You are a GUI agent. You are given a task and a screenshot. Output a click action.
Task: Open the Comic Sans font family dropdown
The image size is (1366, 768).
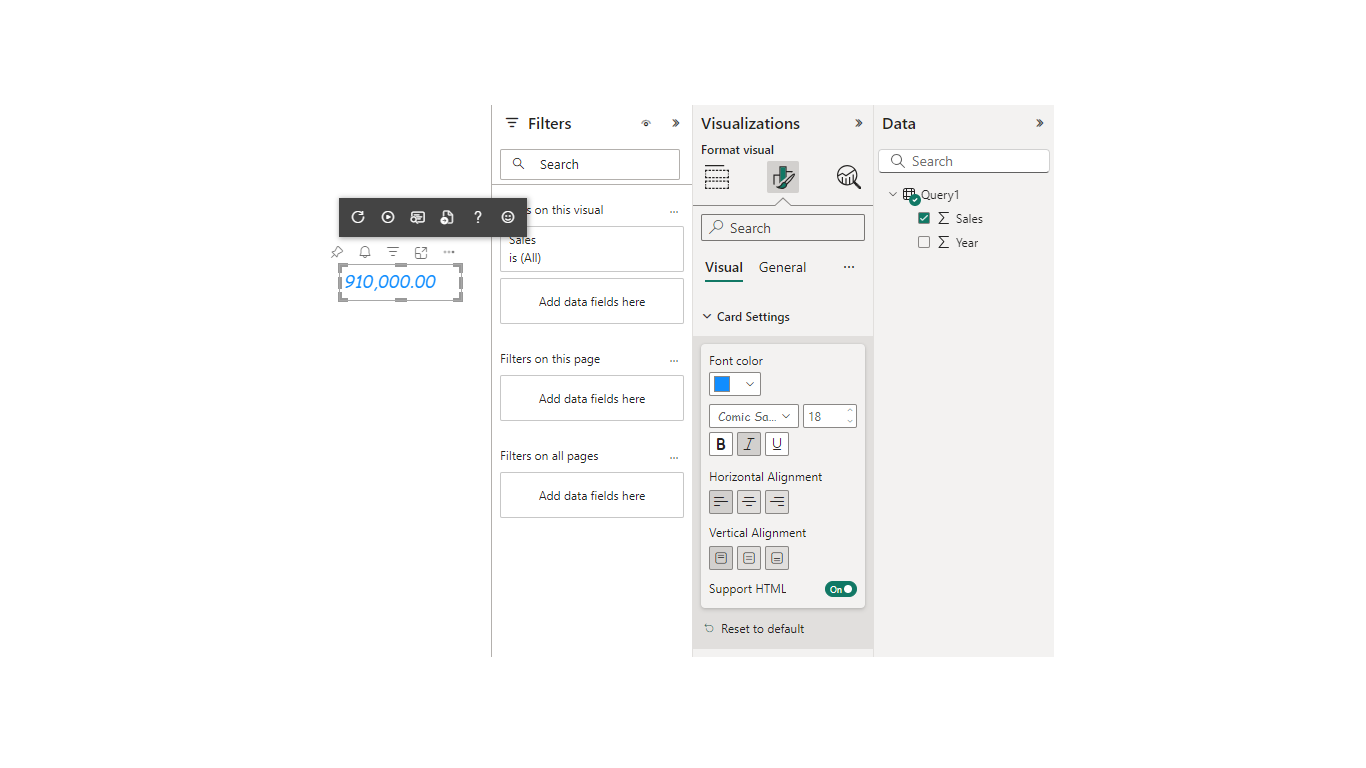coord(754,416)
